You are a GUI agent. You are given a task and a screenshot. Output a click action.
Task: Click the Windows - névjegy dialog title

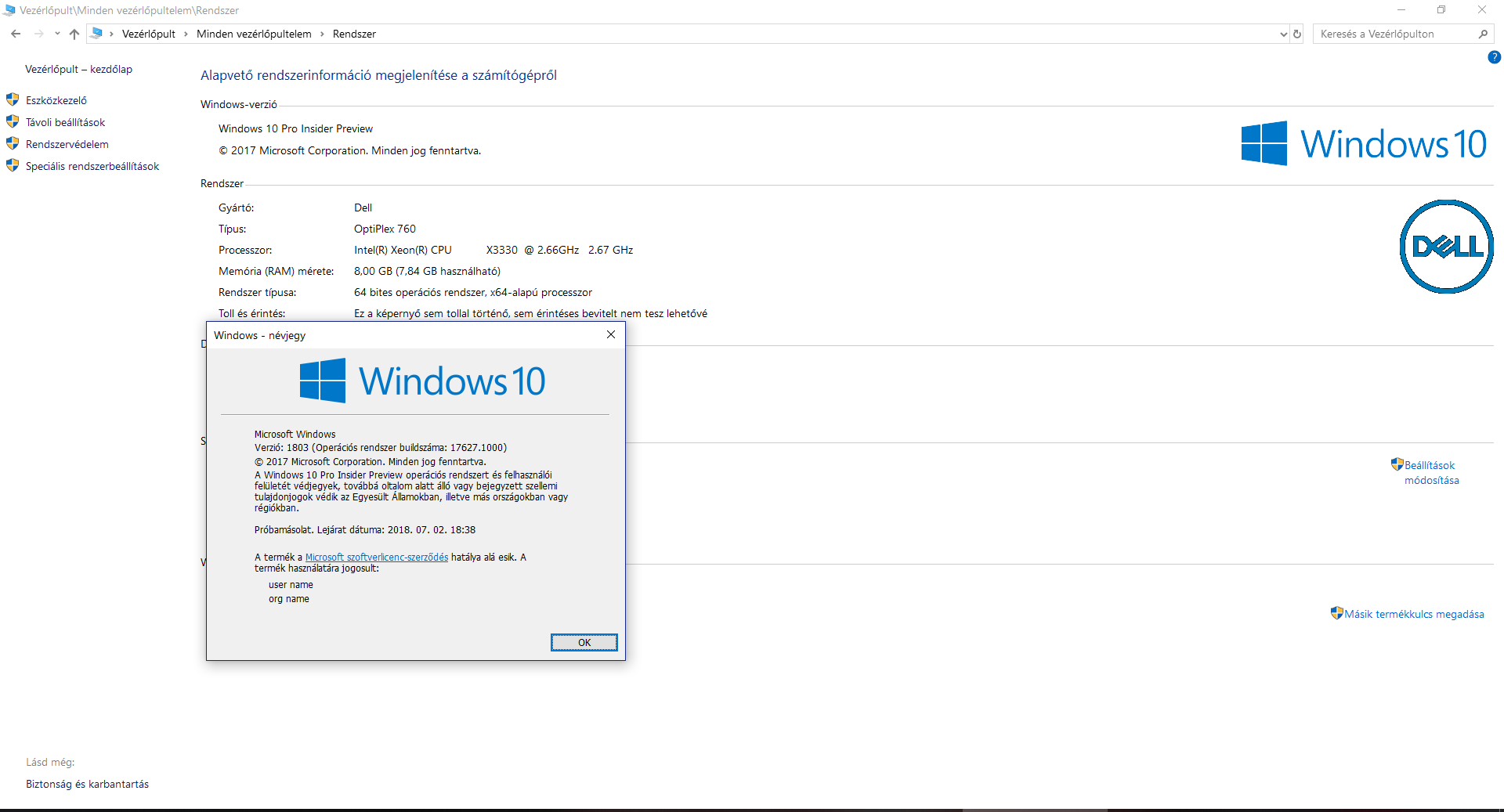[x=259, y=335]
